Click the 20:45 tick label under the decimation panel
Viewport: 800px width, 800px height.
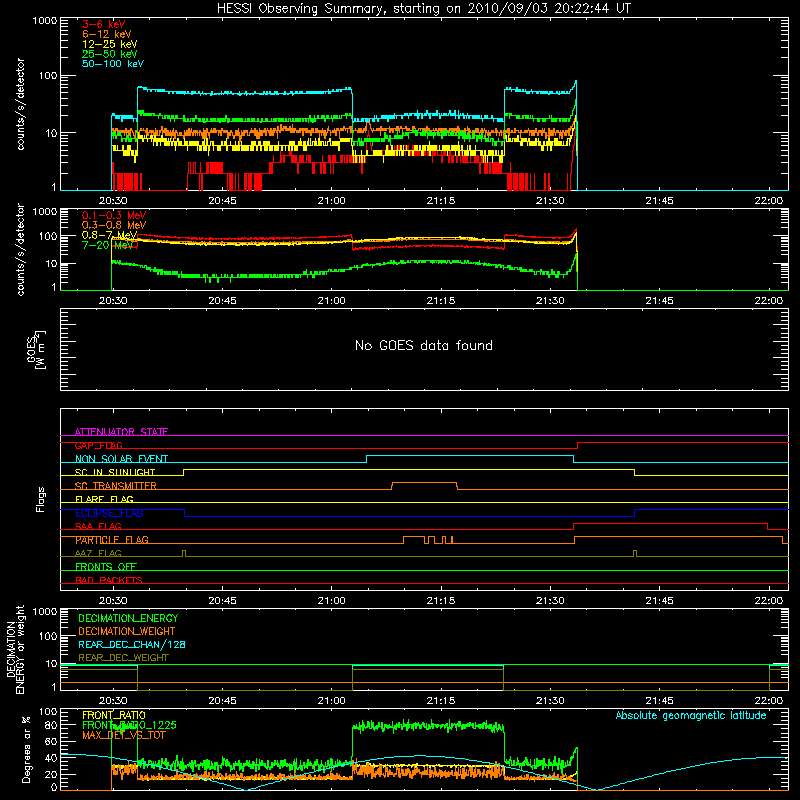pos(222,701)
